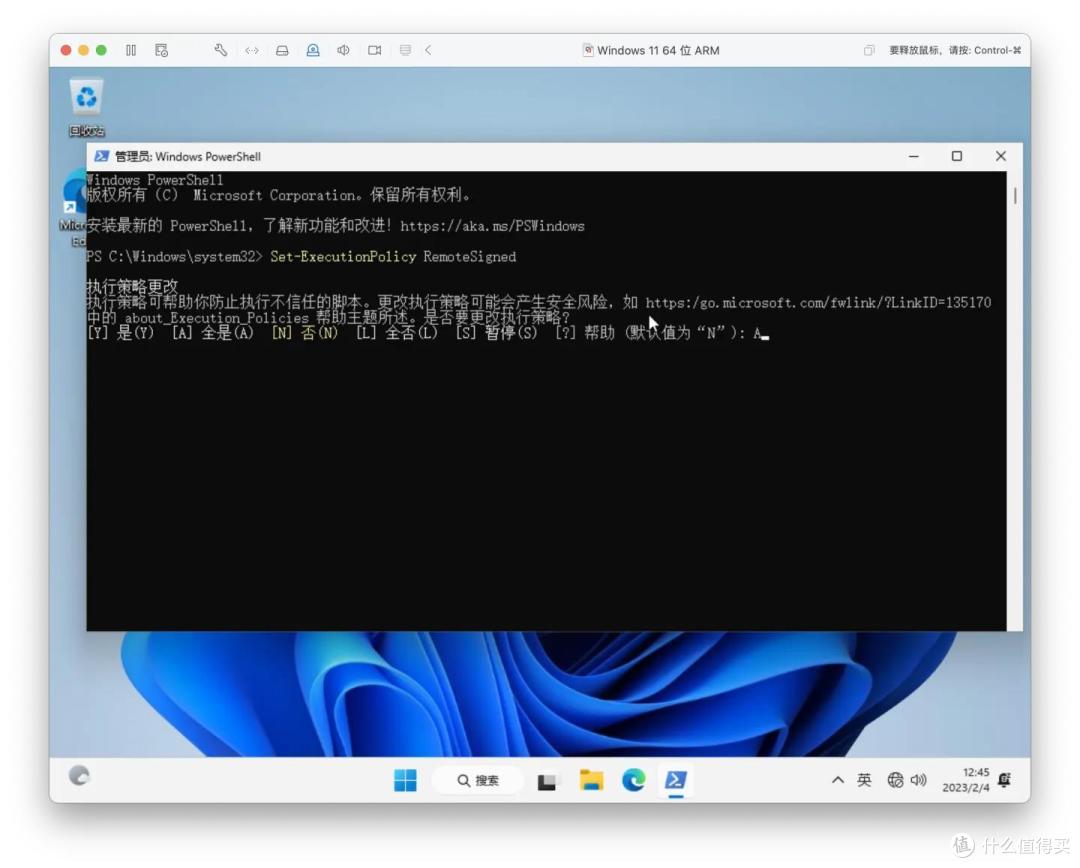The image size is (1080, 868).
Task: Maximize the PowerShell window
Action: click(957, 156)
